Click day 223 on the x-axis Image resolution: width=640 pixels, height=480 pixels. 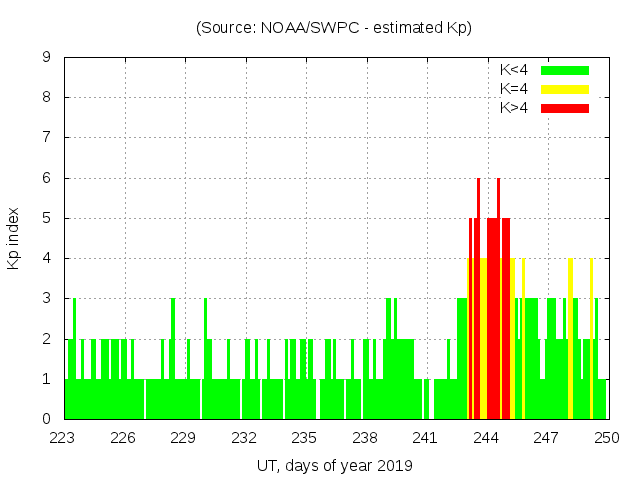64,437
